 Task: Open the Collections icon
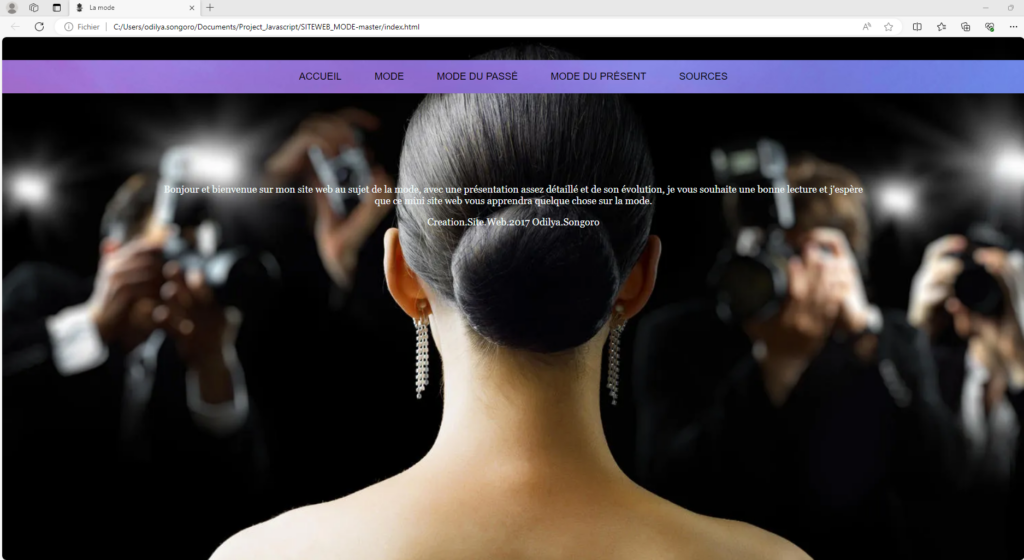click(965, 27)
